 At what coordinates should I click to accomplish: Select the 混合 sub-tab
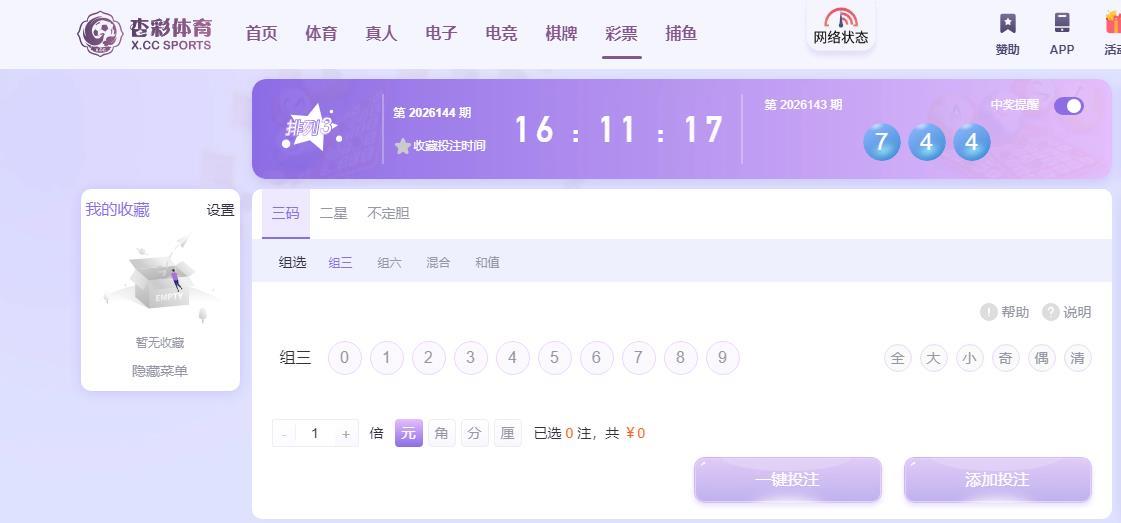click(438, 263)
